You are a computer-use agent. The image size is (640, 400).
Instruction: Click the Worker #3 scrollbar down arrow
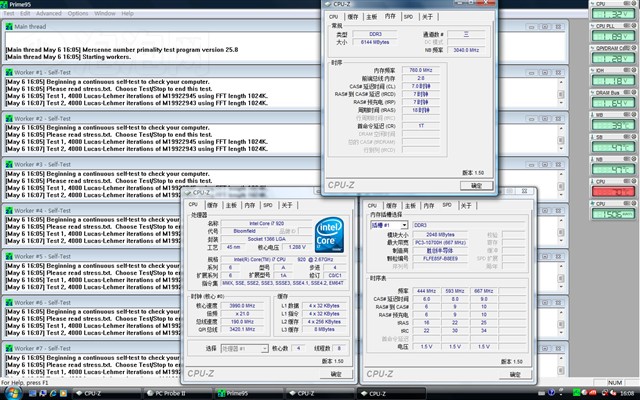pos(561,195)
